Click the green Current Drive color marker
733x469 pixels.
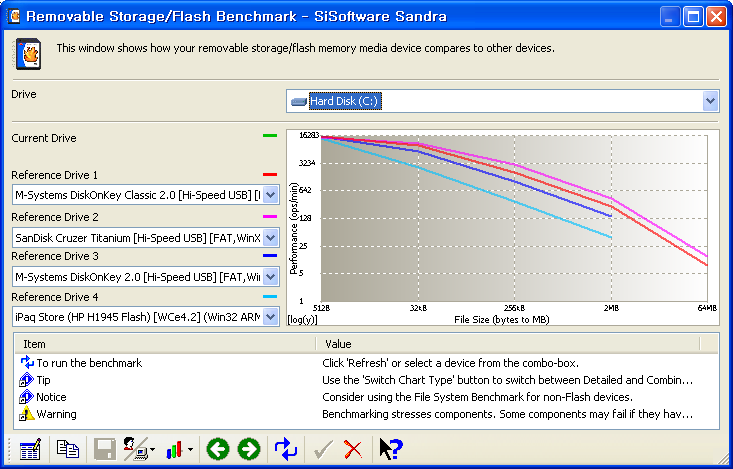coord(270,136)
